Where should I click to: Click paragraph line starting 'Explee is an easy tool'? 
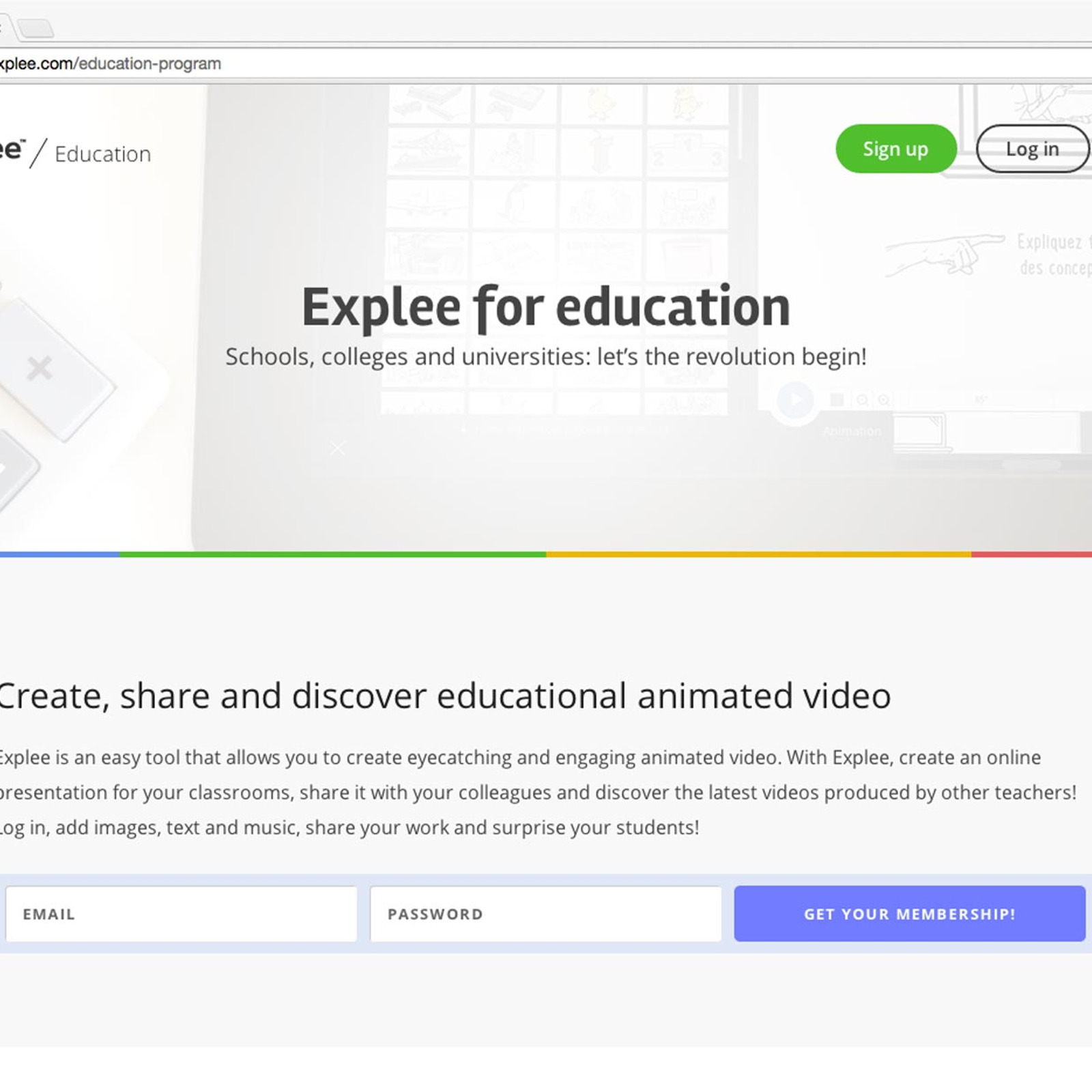[x=519, y=758]
